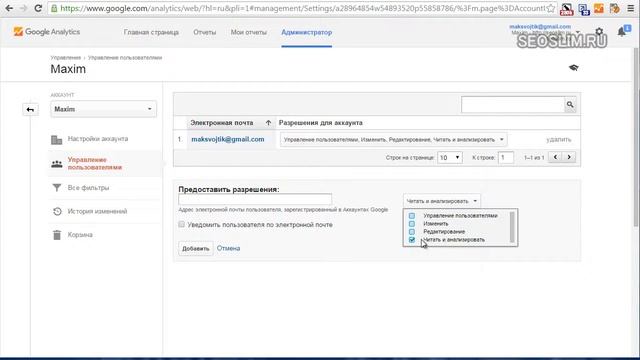
Task: Click the trash bin icon
Action: (57, 235)
